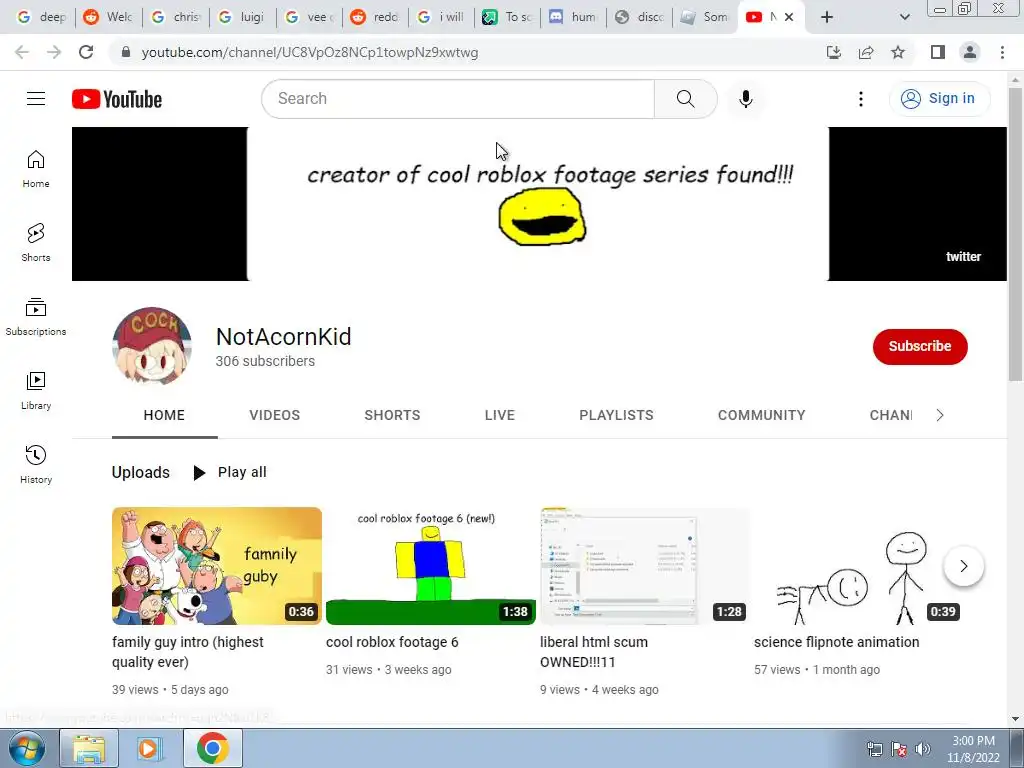The height and width of the screenshot is (768, 1024).
Task: Open File Explorer from taskbar
Action: (x=89, y=748)
